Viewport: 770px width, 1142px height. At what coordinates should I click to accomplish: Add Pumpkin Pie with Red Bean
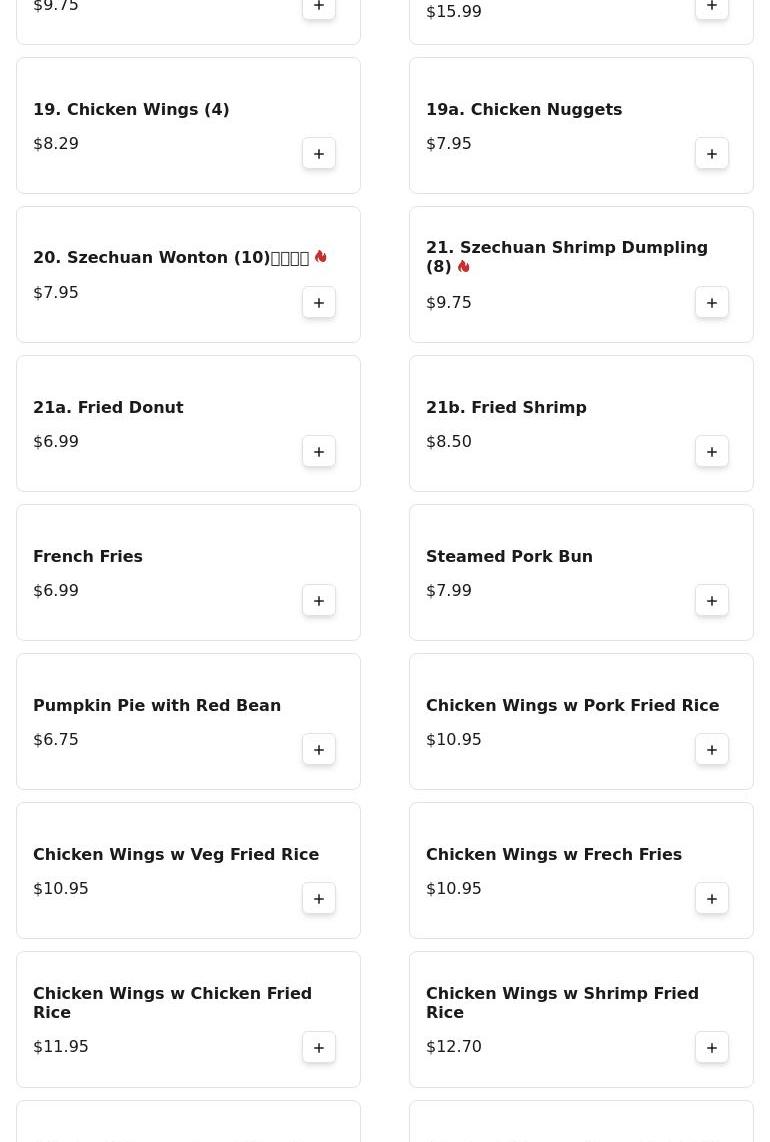tap(319, 750)
